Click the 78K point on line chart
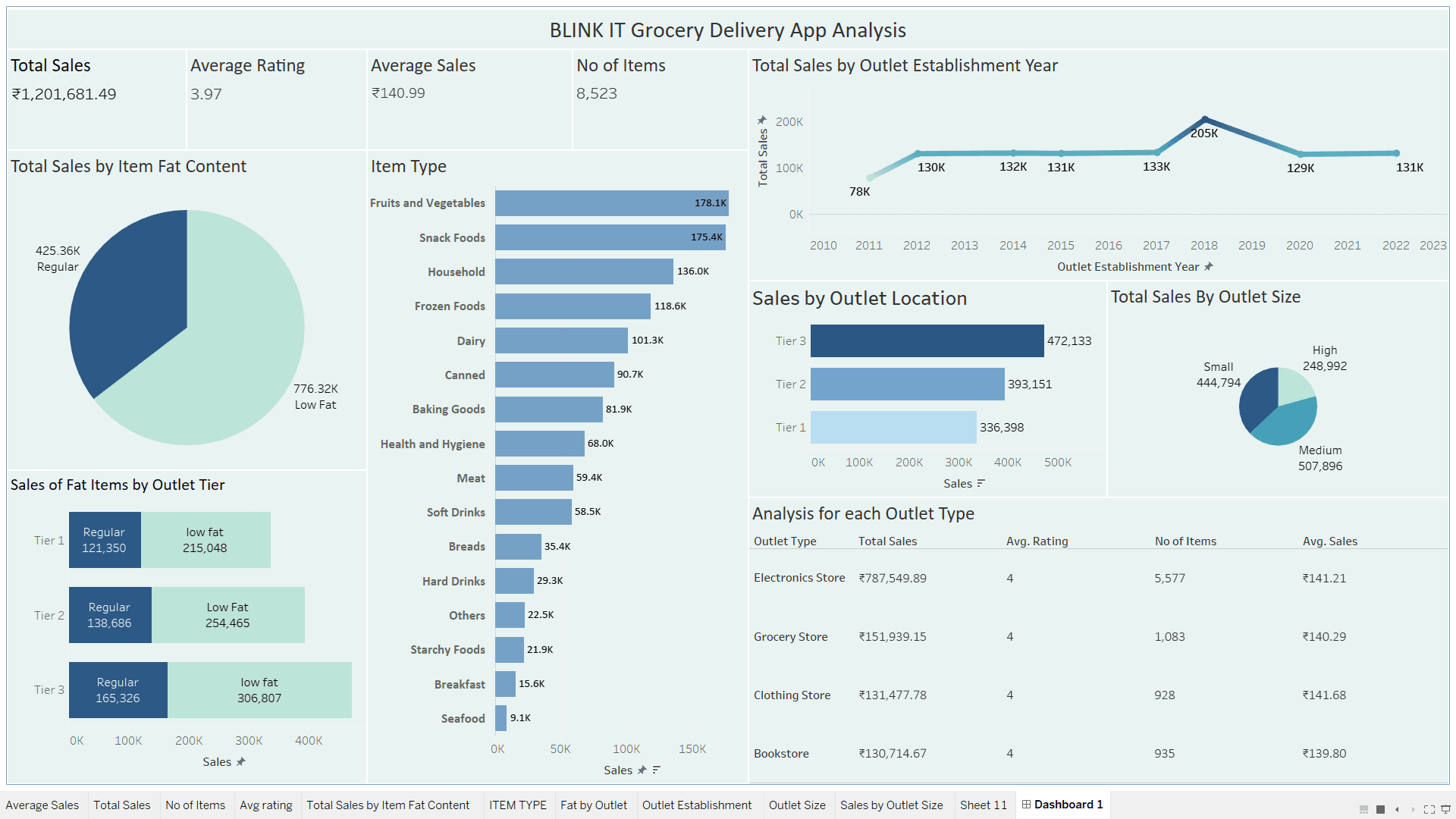1456x819 pixels. click(x=870, y=177)
